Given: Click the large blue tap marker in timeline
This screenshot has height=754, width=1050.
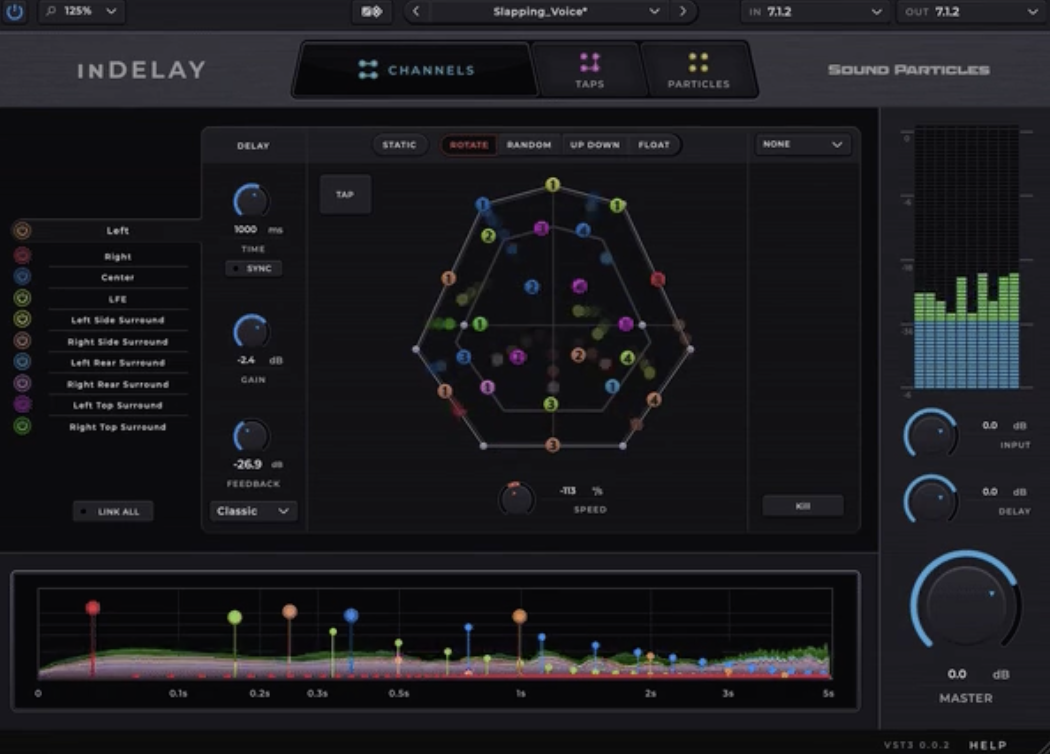Looking at the screenshot, I should pyautogui.click(x=351, y=615).
